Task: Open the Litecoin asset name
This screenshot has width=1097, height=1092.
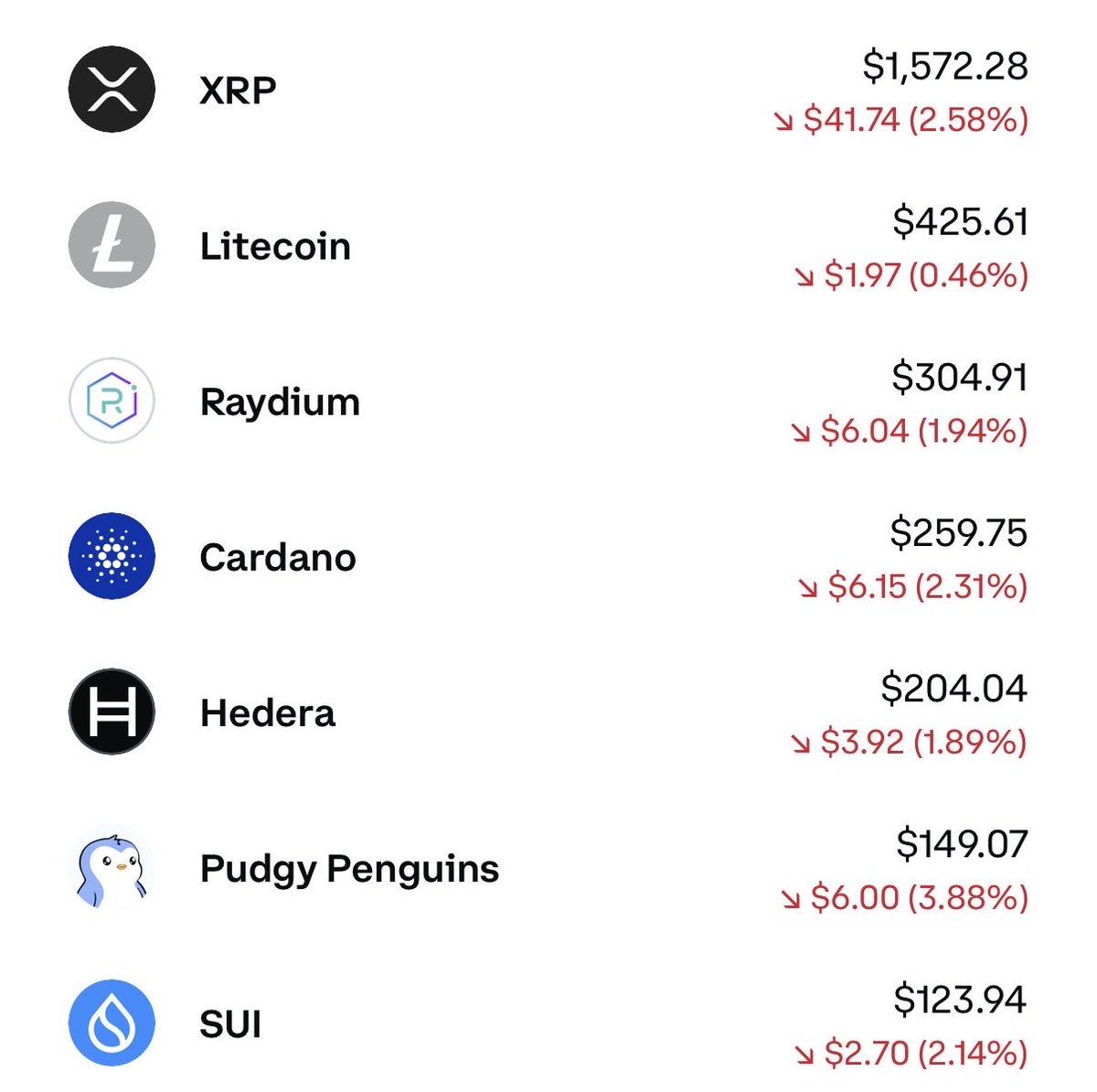Action: [275, 246]
